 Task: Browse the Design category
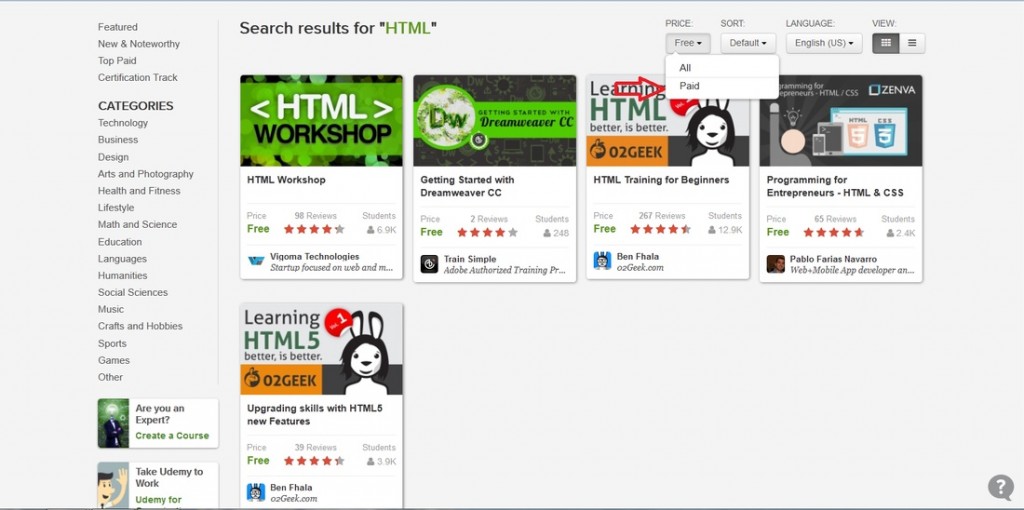tap(113, 157)
